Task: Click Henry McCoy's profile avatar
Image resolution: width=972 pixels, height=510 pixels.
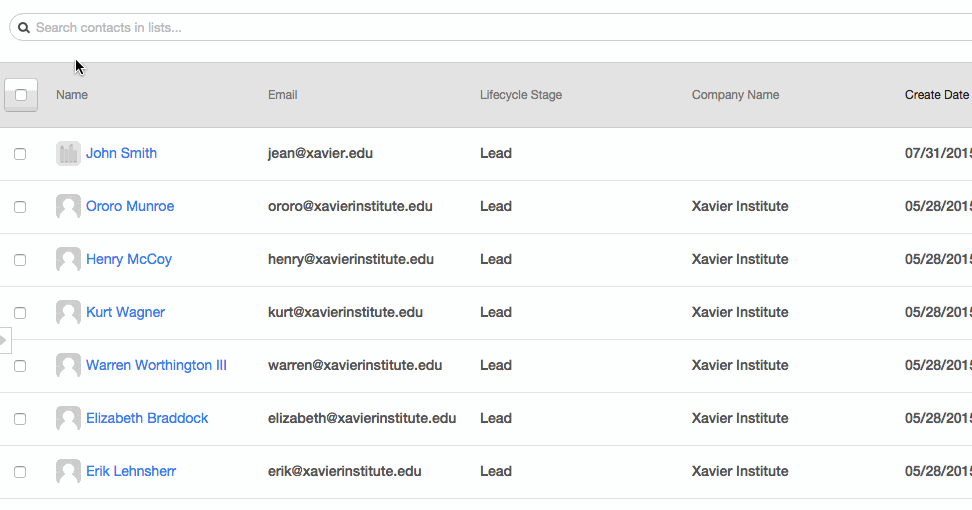Action: pyautogui.click(x=68, y=259)
